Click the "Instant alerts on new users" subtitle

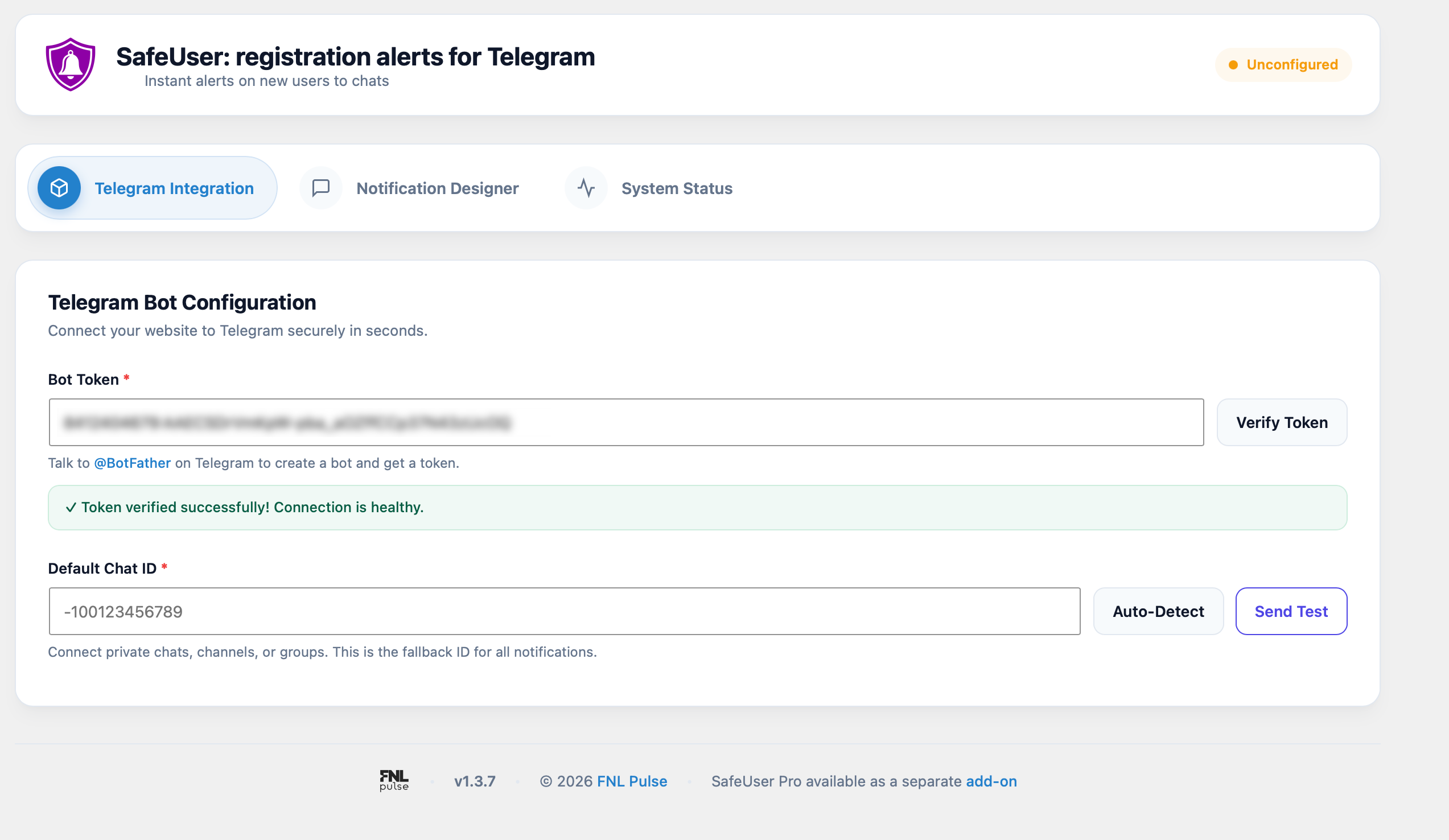pos(267,81)
